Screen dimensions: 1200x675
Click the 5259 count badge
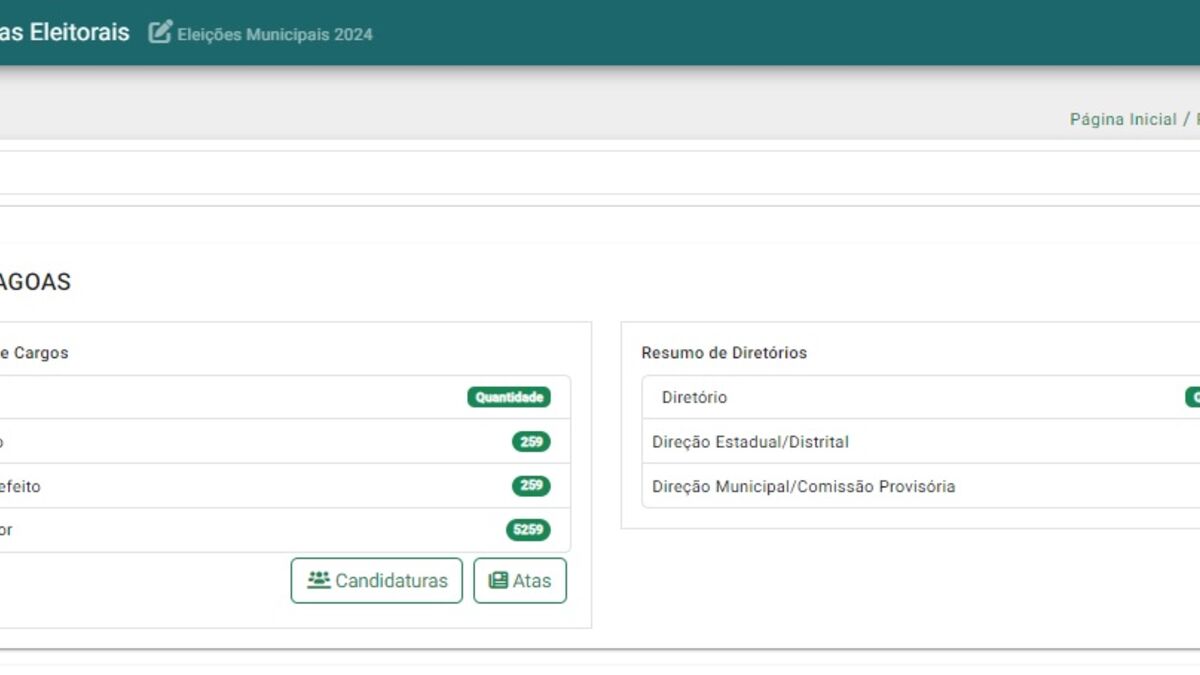pyautogui.click(x=528, y=530)
